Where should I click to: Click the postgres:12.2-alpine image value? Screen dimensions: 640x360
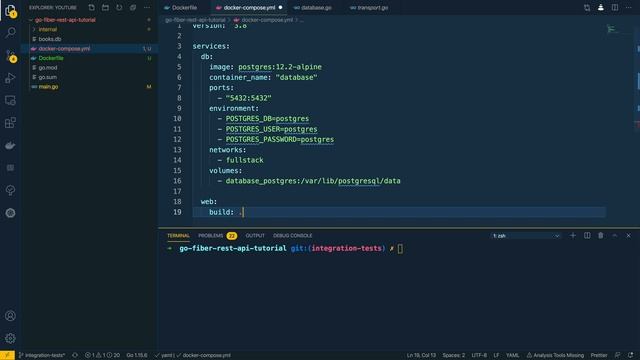[280, 67]
